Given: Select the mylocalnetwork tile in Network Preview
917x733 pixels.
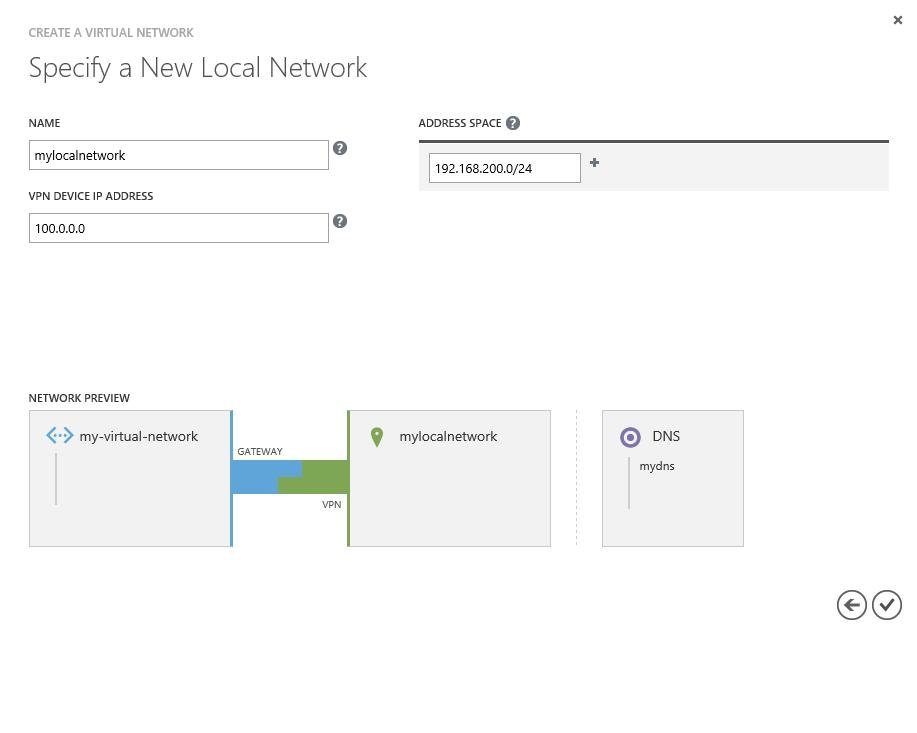Looking at the screenshot, I should [450, 500].
